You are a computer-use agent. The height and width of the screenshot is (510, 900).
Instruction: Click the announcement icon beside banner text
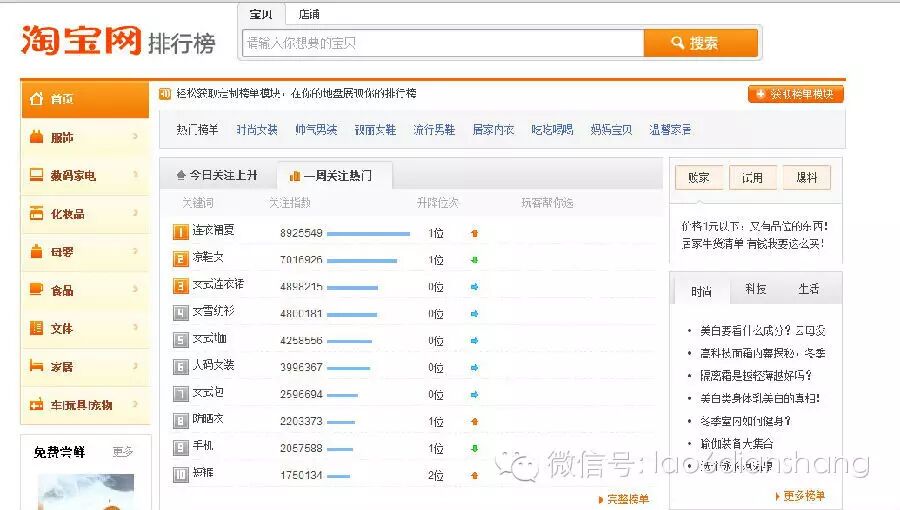pyautogui.click(x=165, y=94)
